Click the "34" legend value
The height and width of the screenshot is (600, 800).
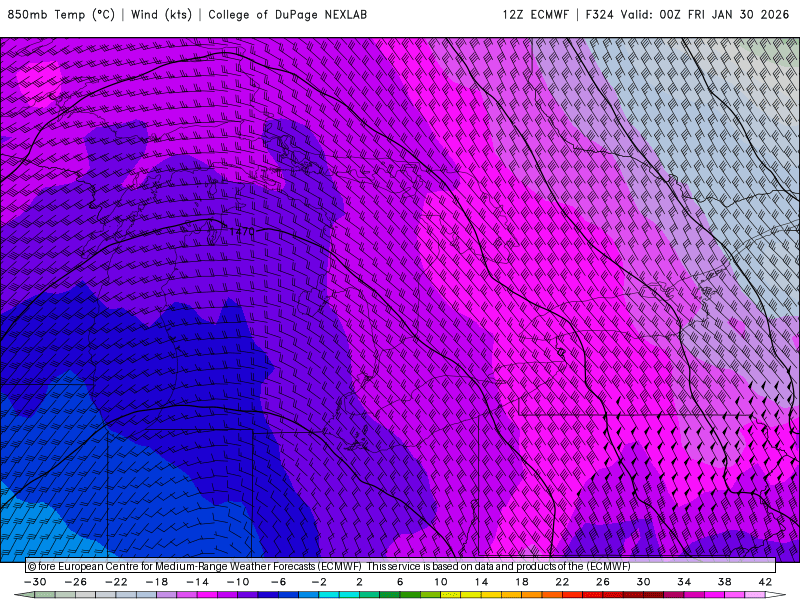click(684, 582)
